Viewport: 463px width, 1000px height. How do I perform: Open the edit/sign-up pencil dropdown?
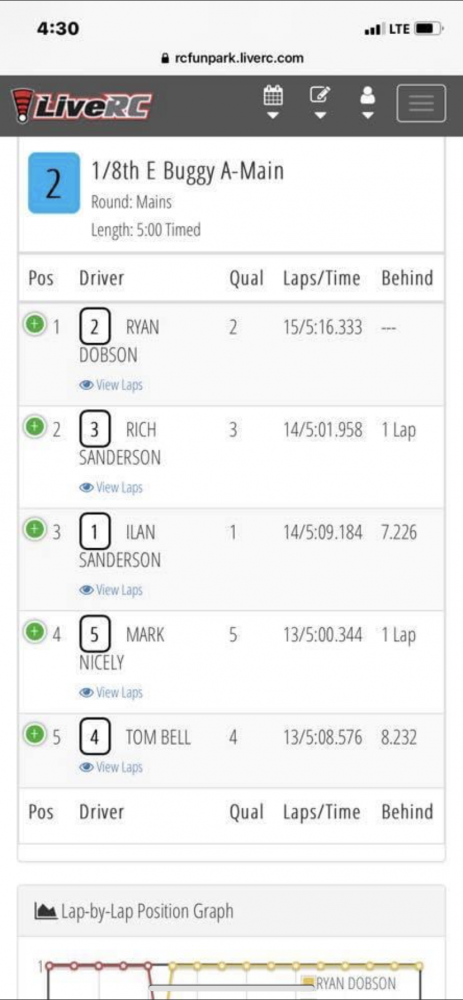tap(320, 103)
